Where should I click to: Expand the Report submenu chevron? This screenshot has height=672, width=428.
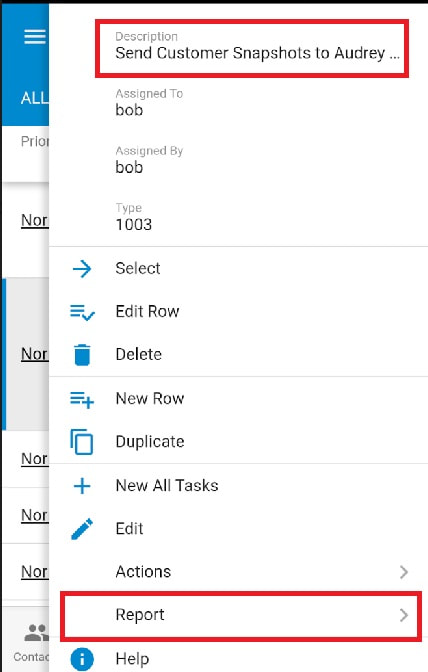pos(403,615)
